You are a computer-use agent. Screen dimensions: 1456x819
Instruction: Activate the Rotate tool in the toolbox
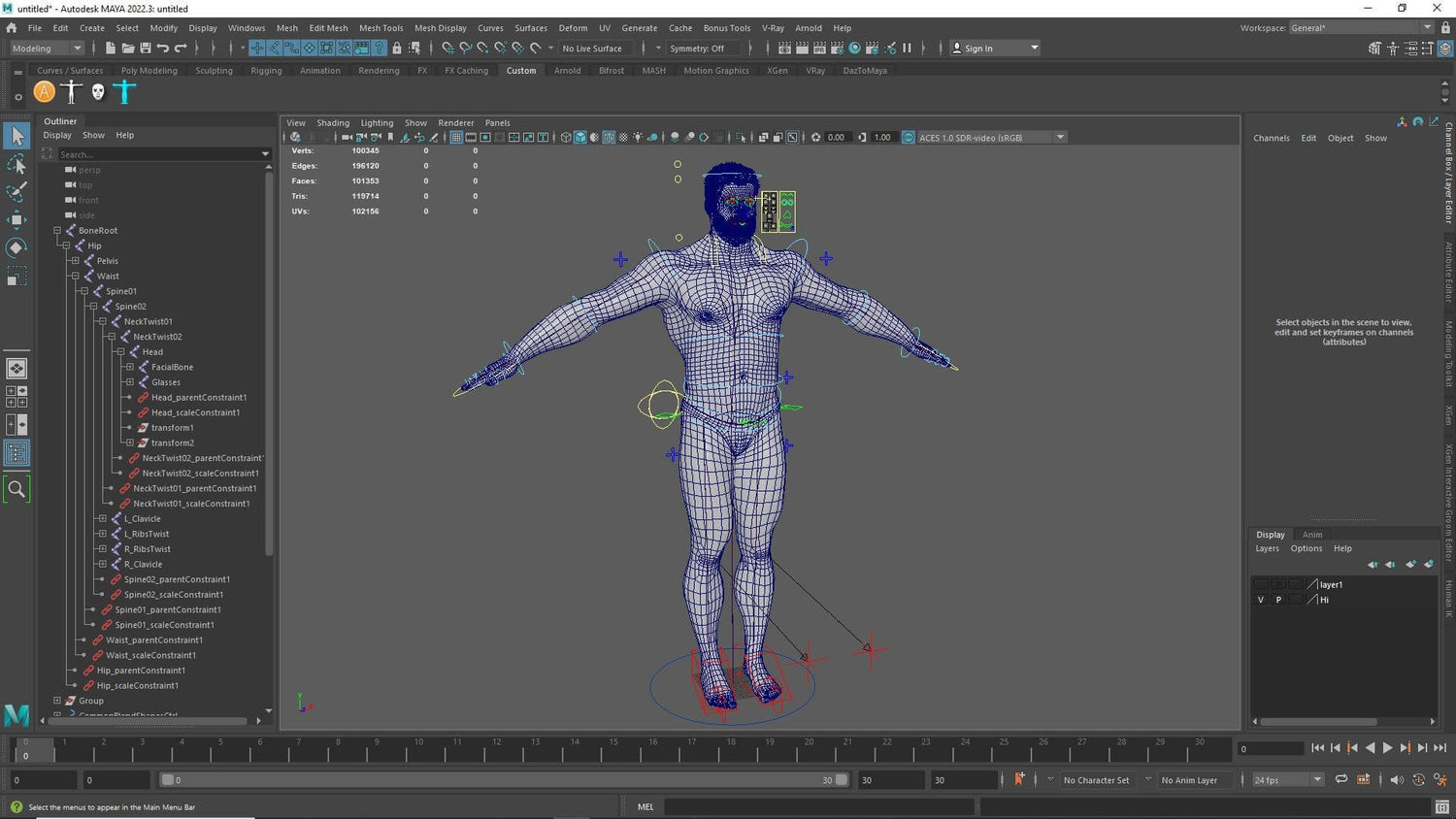[x=17, y=248]
